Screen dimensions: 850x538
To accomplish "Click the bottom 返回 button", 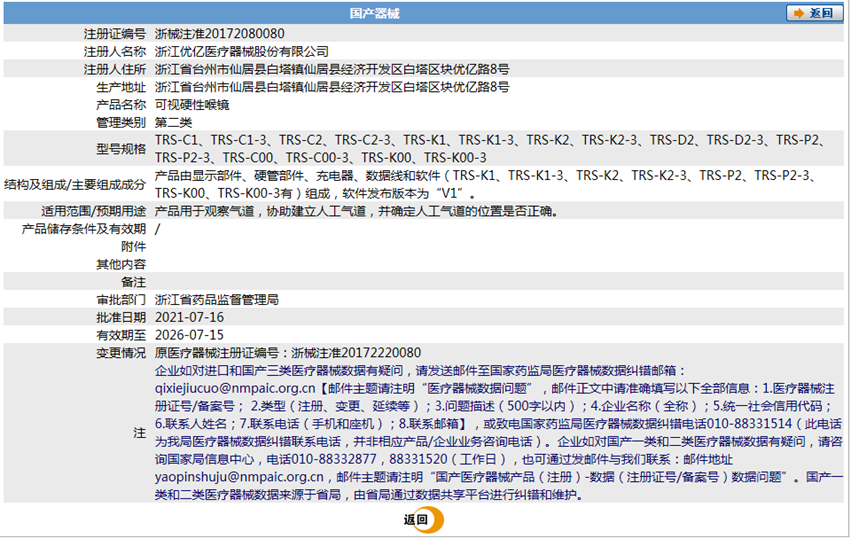I will (x=423, y=520).
